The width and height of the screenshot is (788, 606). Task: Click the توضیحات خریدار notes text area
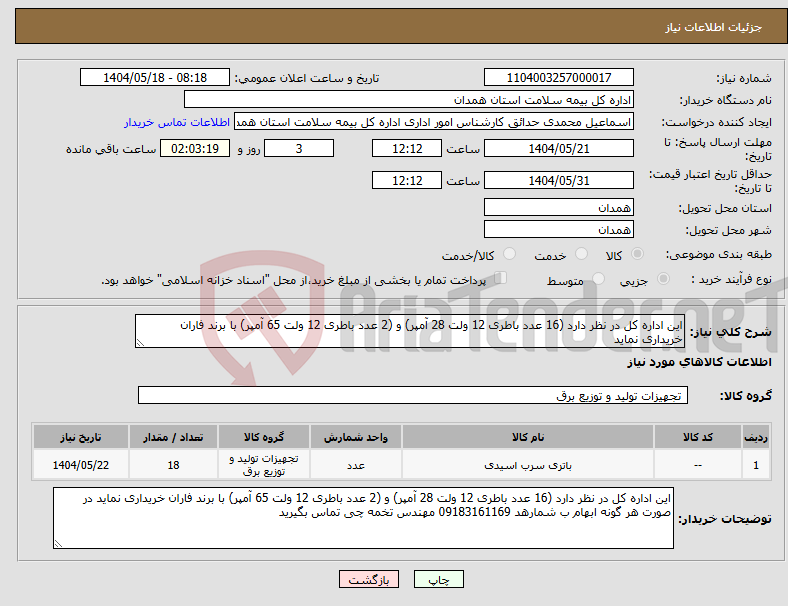(363, 518)
